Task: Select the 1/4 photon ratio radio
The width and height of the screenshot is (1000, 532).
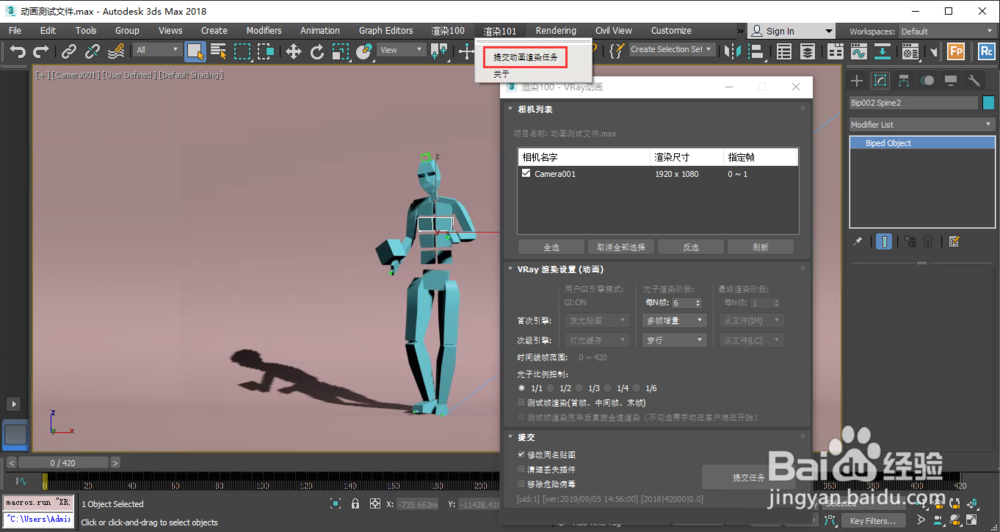Action: pyautogui.click(x=608, y=388)
